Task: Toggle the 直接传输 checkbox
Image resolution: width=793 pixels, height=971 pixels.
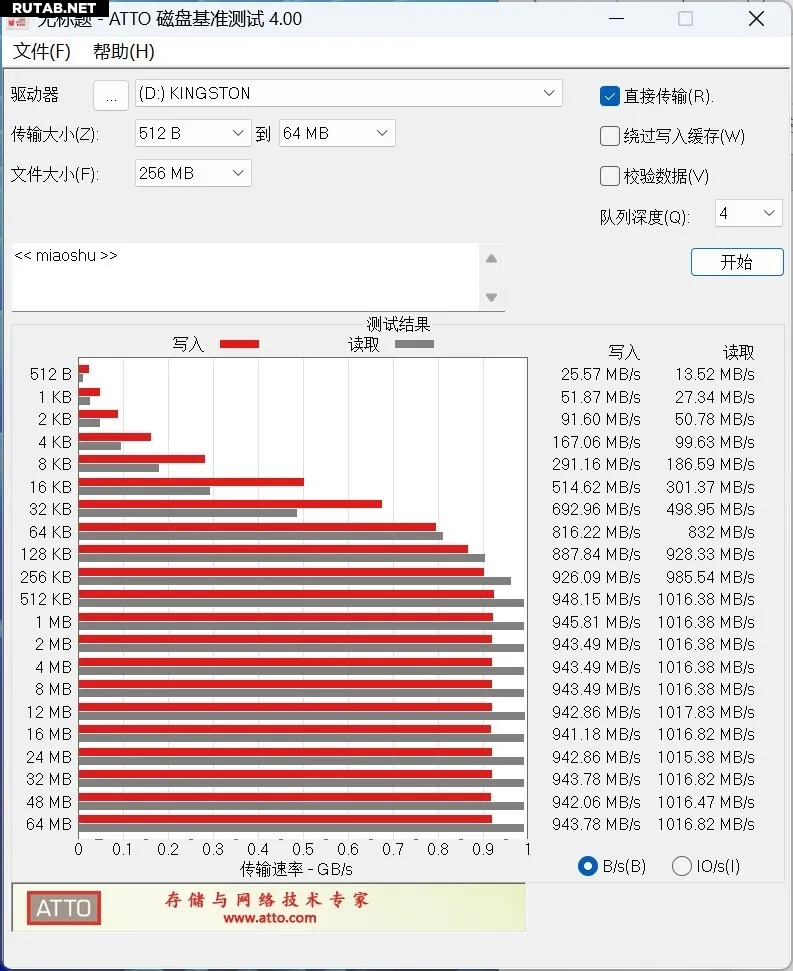Action: (609, 96)
